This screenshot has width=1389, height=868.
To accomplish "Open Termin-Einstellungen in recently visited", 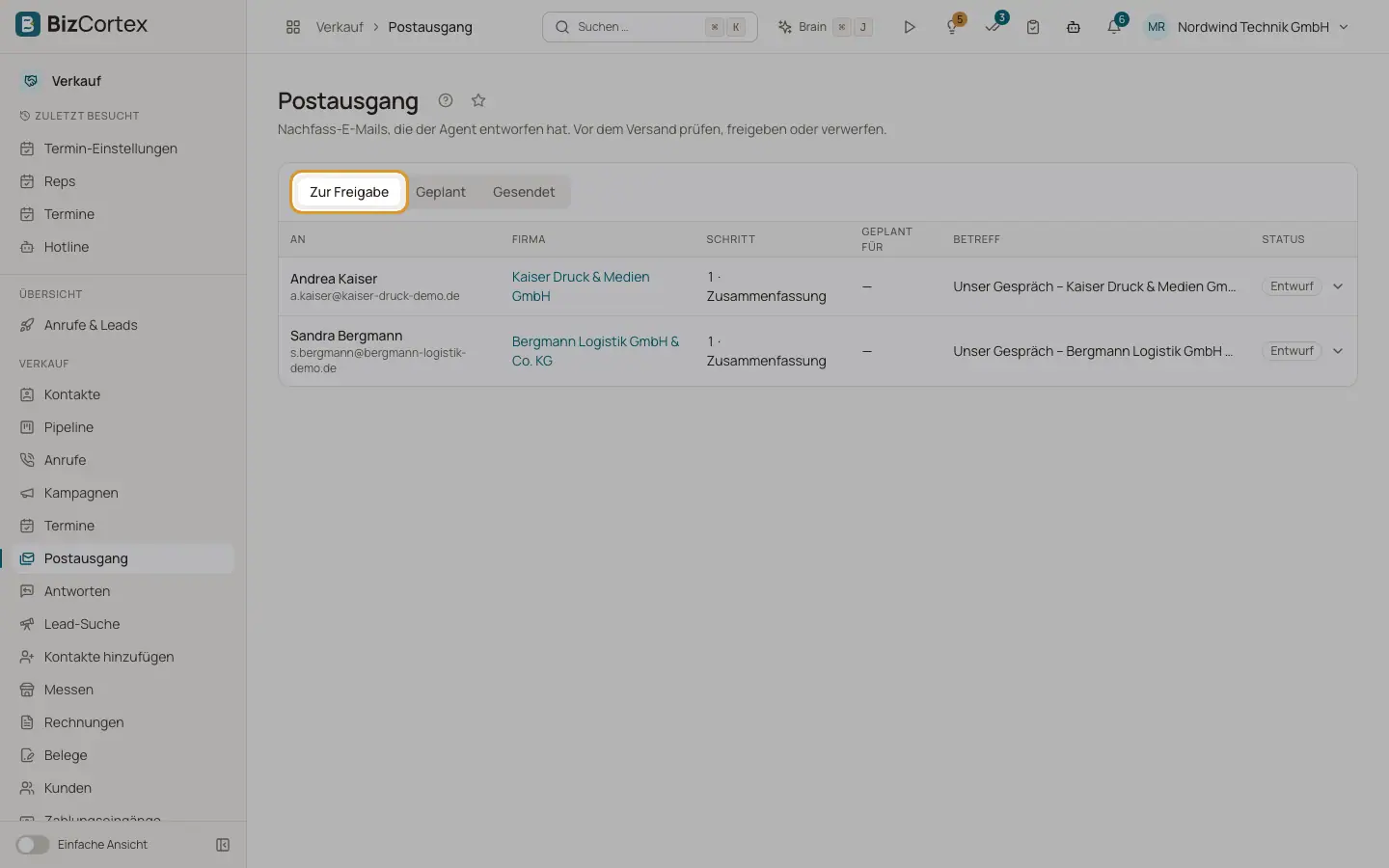I will tap(110, 149).
